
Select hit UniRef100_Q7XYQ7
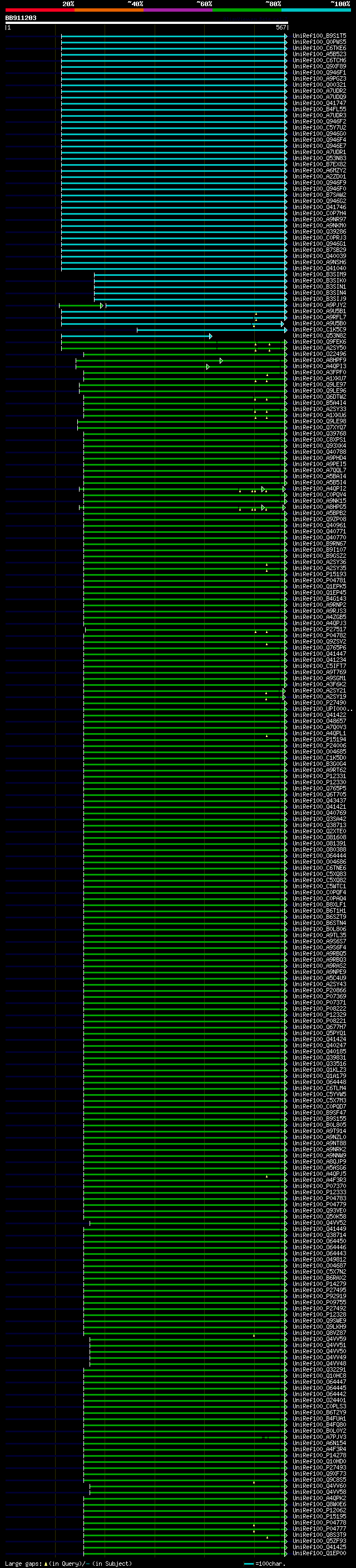pos(319,427)
